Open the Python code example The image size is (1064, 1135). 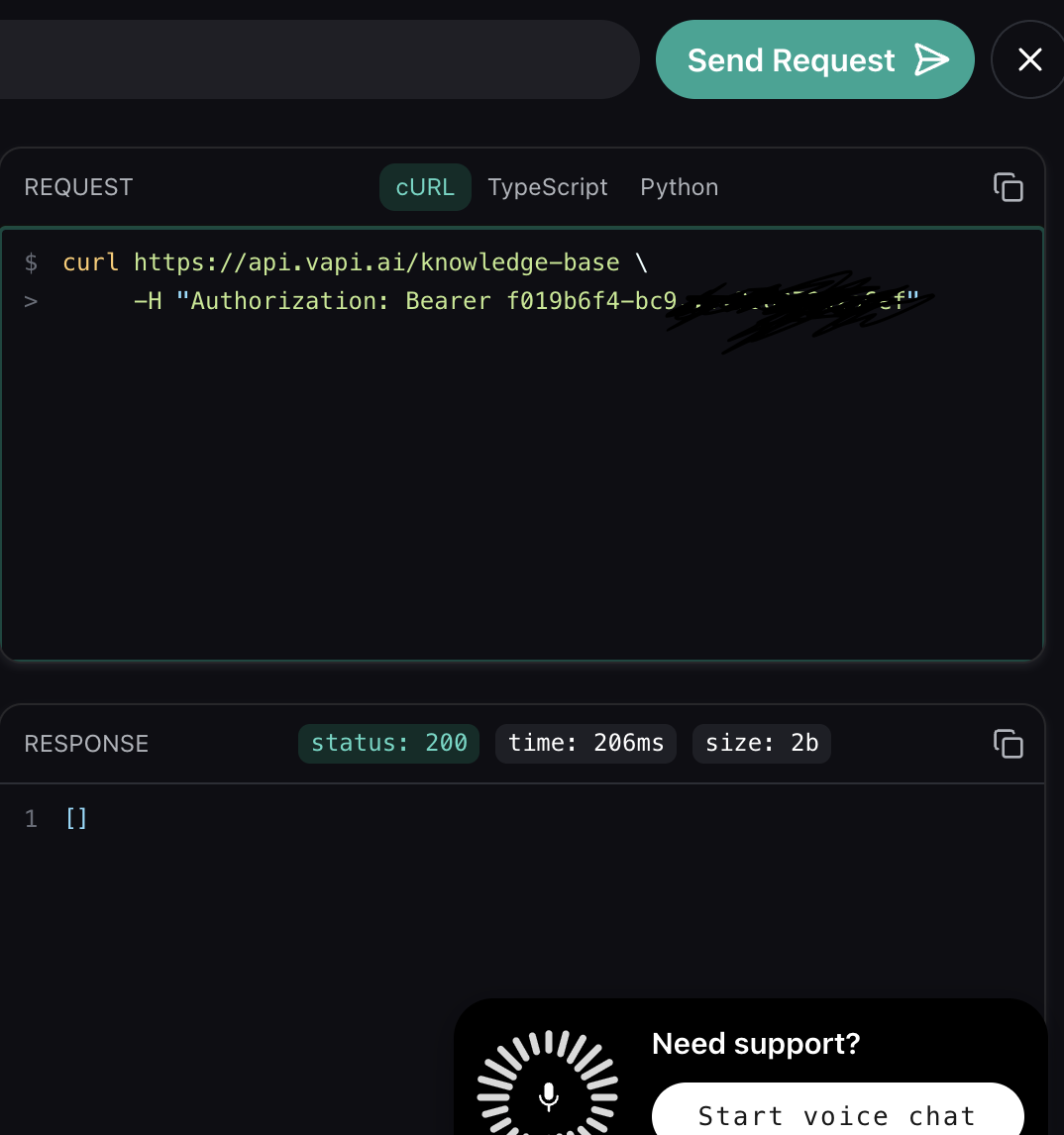tap(679, 186)
